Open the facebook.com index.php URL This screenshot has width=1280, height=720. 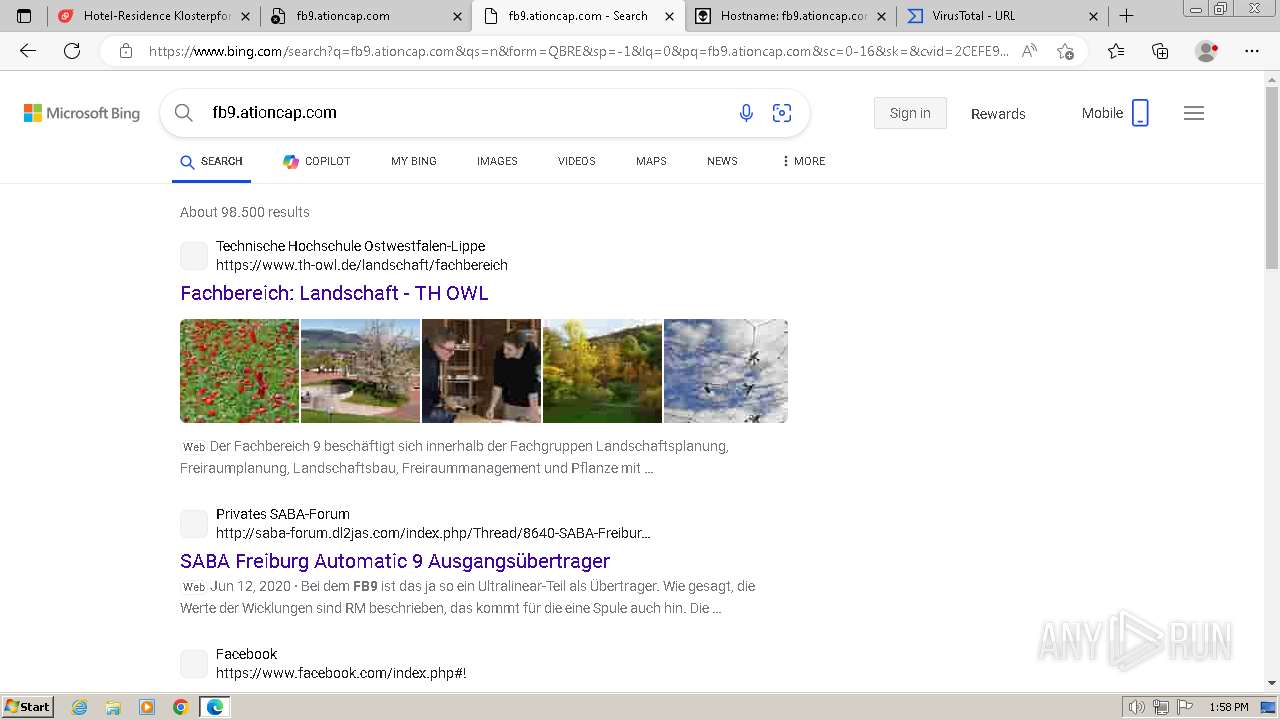coord(341,673)
